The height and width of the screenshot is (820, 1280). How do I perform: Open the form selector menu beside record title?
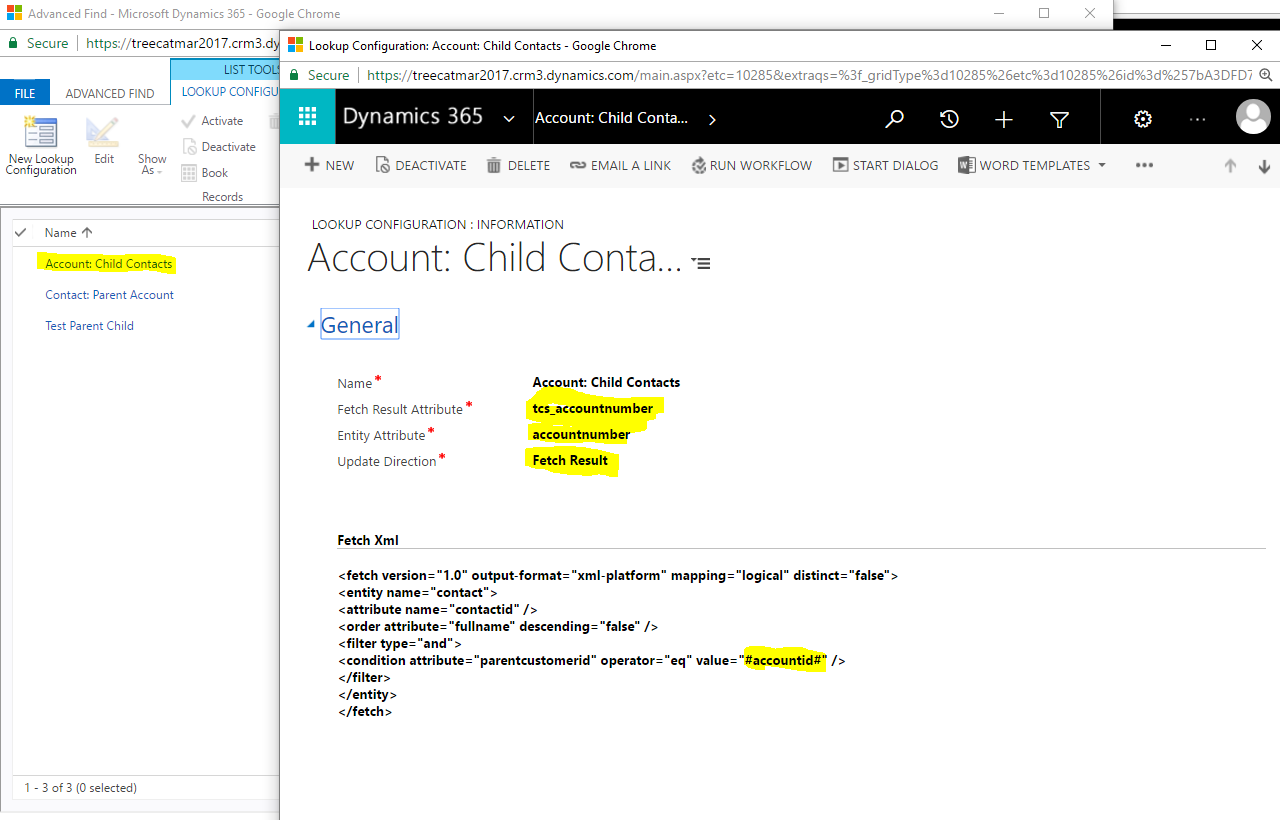point(701,263)
